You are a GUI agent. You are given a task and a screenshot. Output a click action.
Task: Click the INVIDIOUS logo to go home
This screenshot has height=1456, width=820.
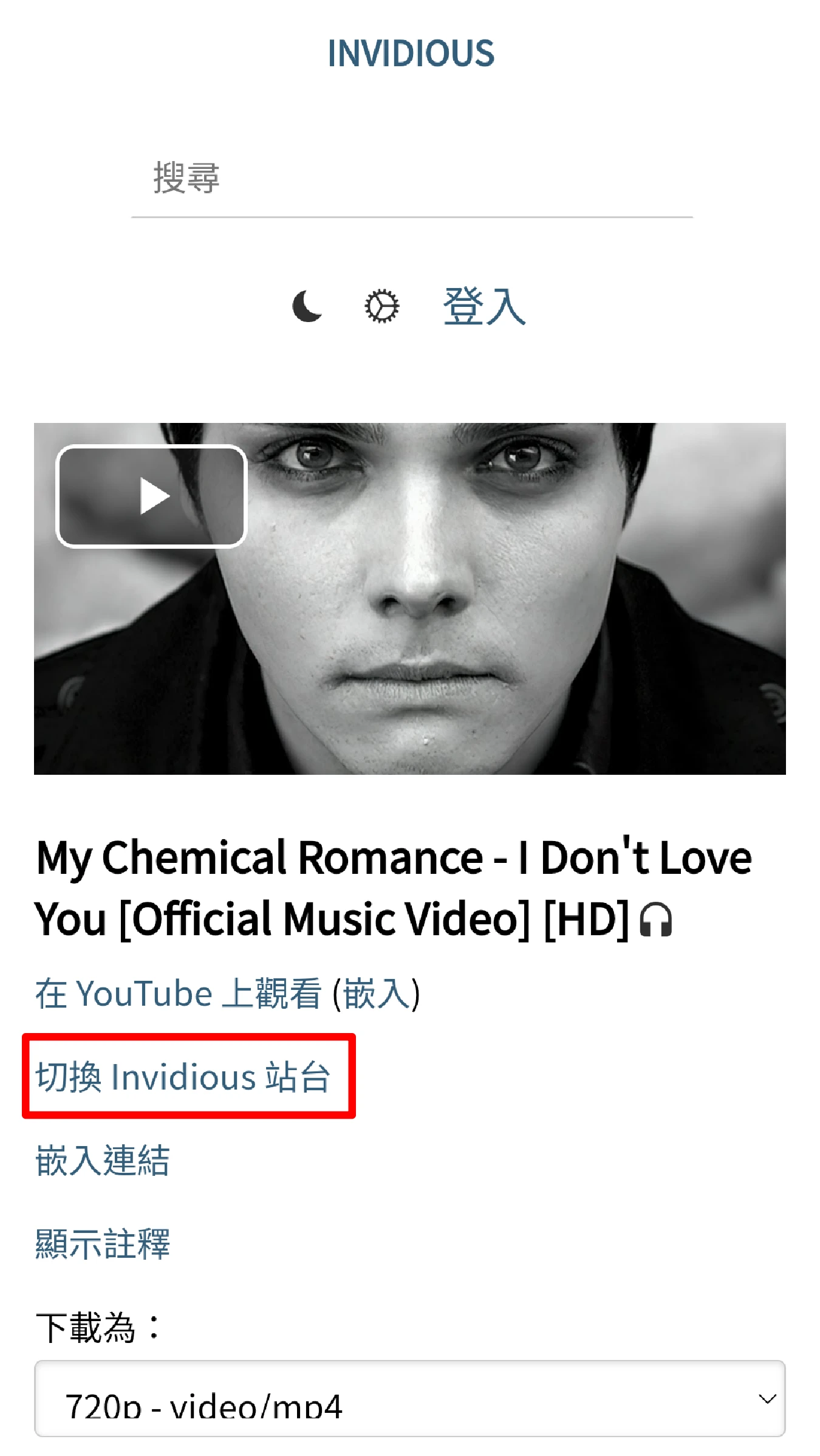tap(411, 53)
